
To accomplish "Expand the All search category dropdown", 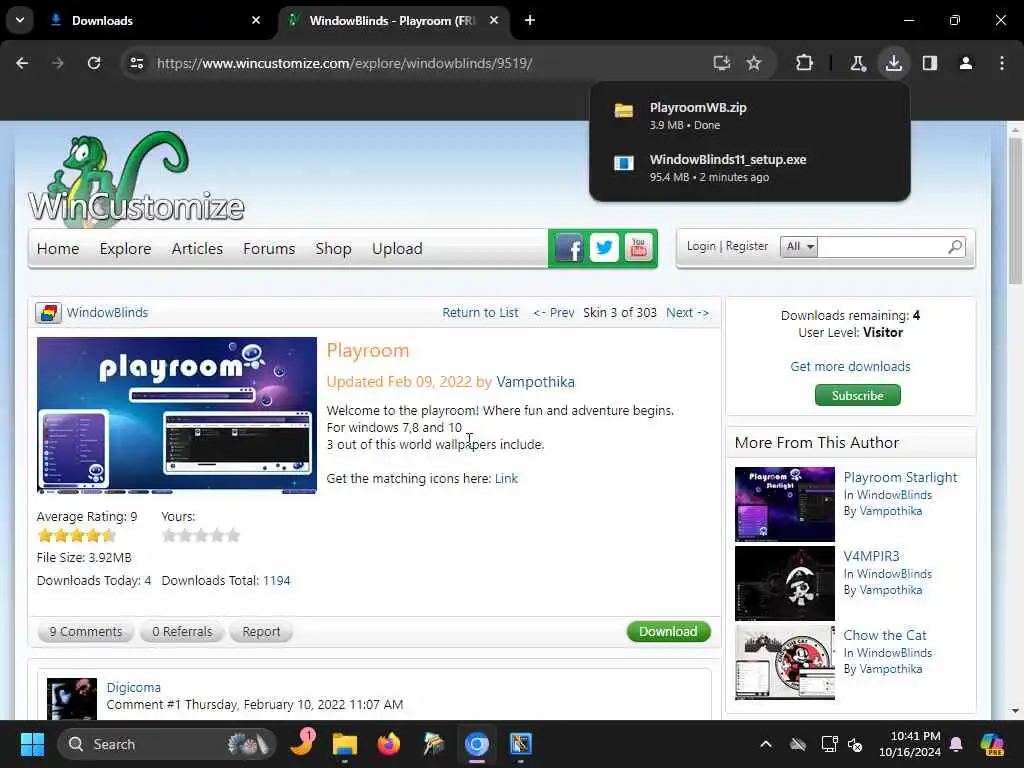I will (799, 247).
